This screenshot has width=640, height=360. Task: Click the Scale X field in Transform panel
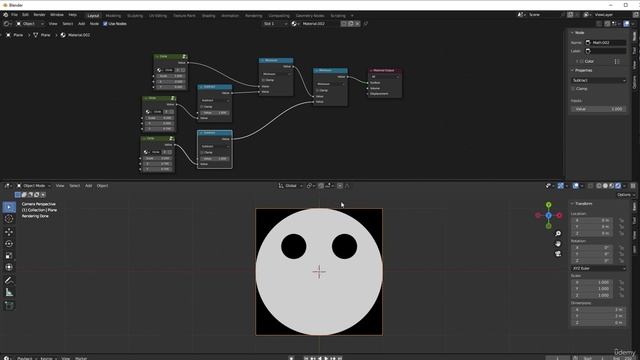point(591,282)
